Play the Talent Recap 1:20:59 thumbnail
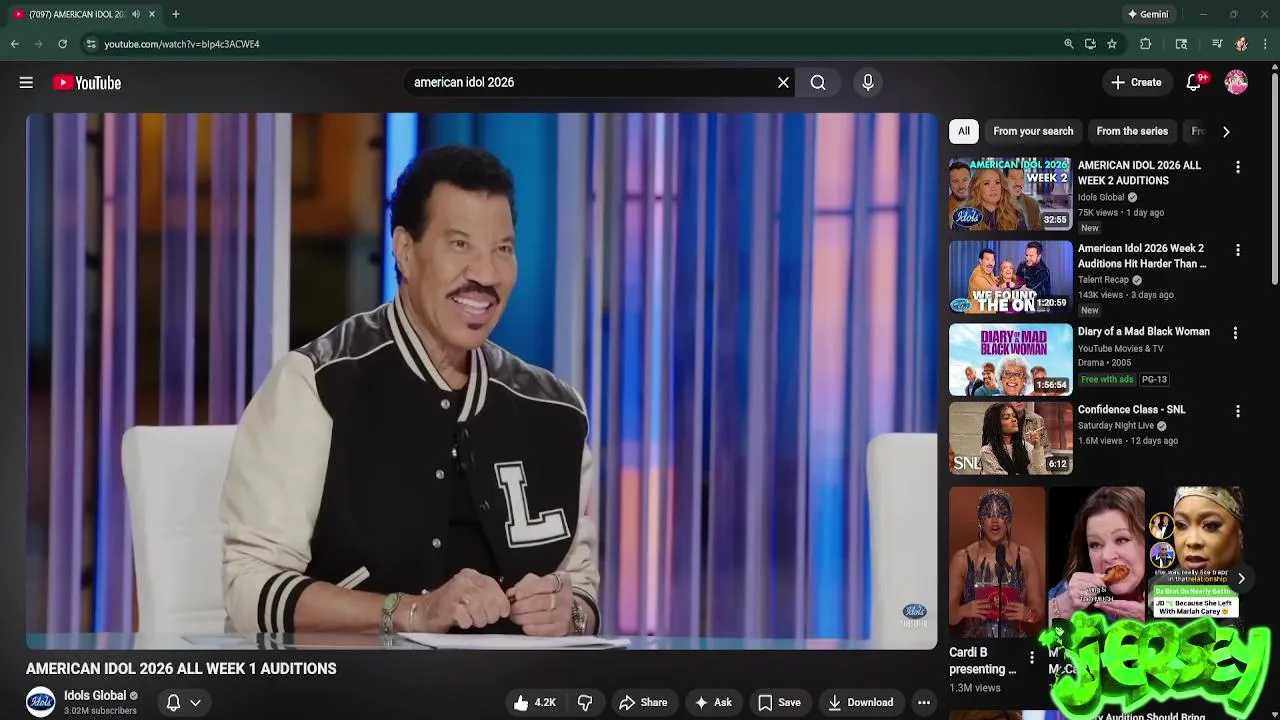 (x=1010, y=276)
